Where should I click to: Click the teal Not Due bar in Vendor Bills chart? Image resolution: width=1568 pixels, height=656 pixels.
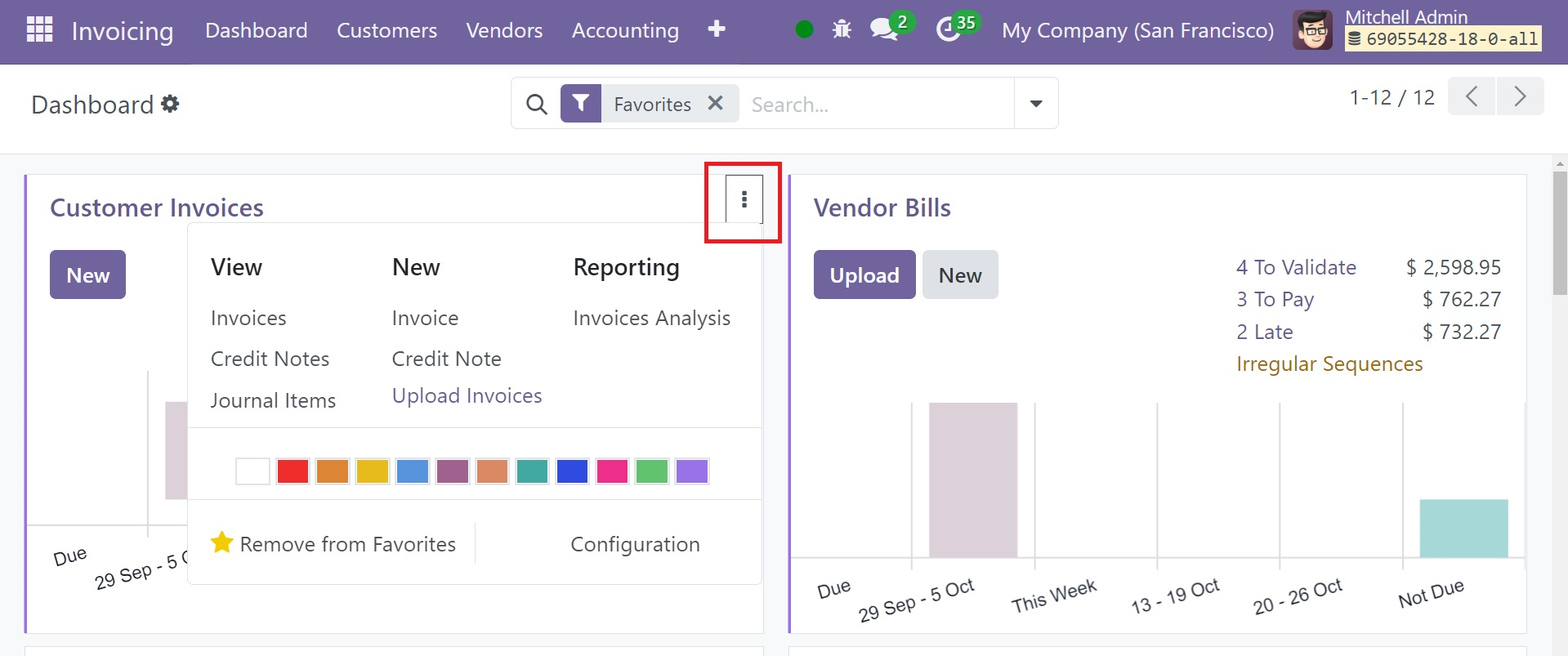(1463, 529)
